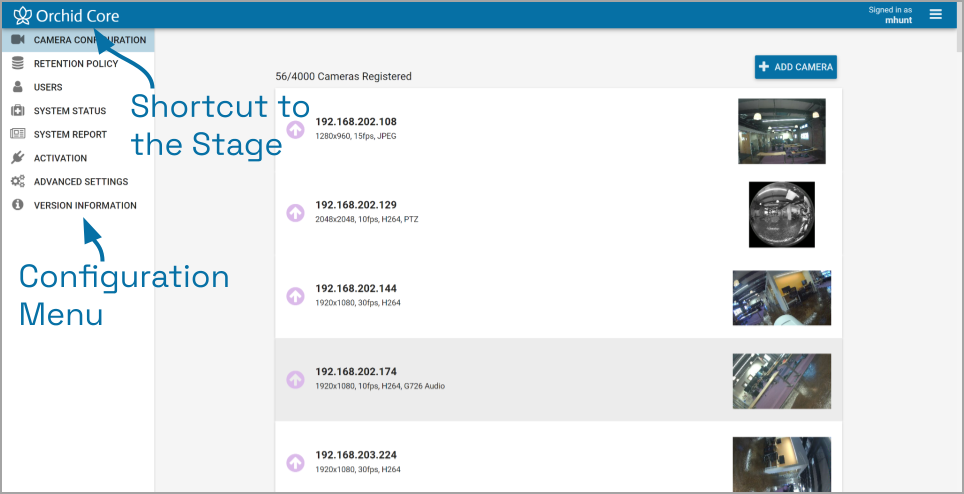View Version Information
The width and height of the screenshot is (964, 494).
click(x=77, y=205)
